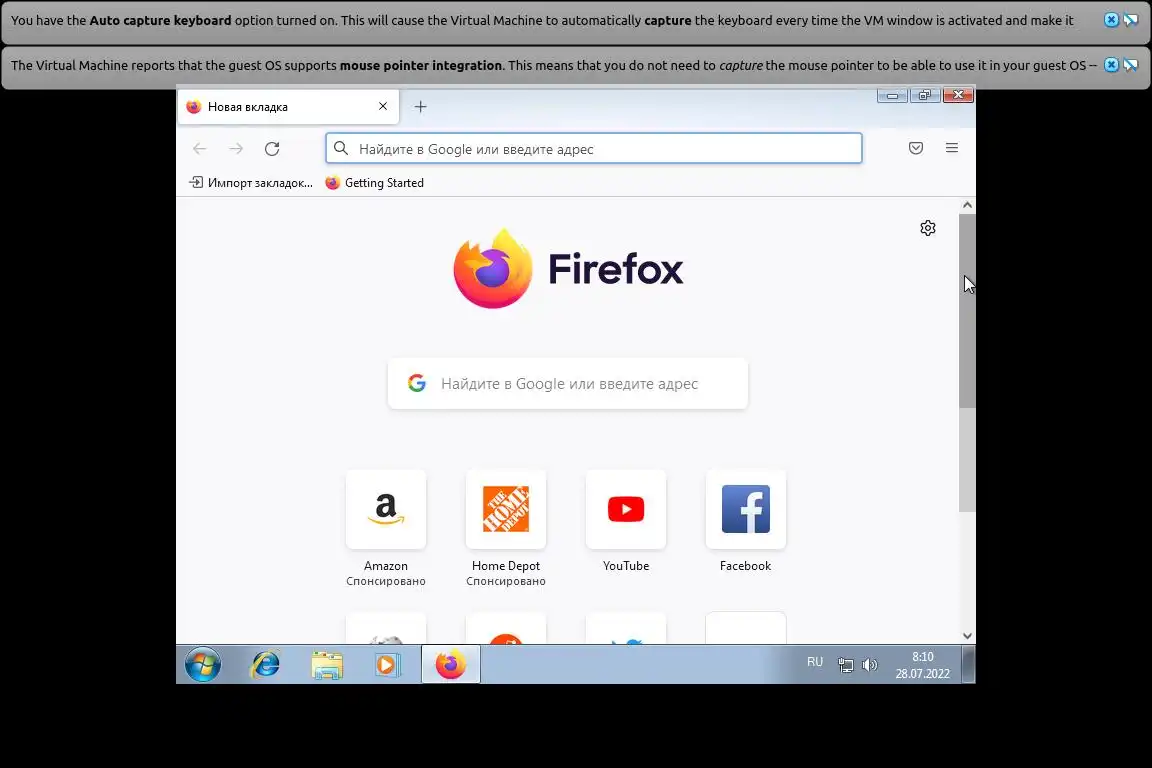Viewport: 1152px width, 768px height.
Task: Go back with the back arrow
Action: point(200,148)
